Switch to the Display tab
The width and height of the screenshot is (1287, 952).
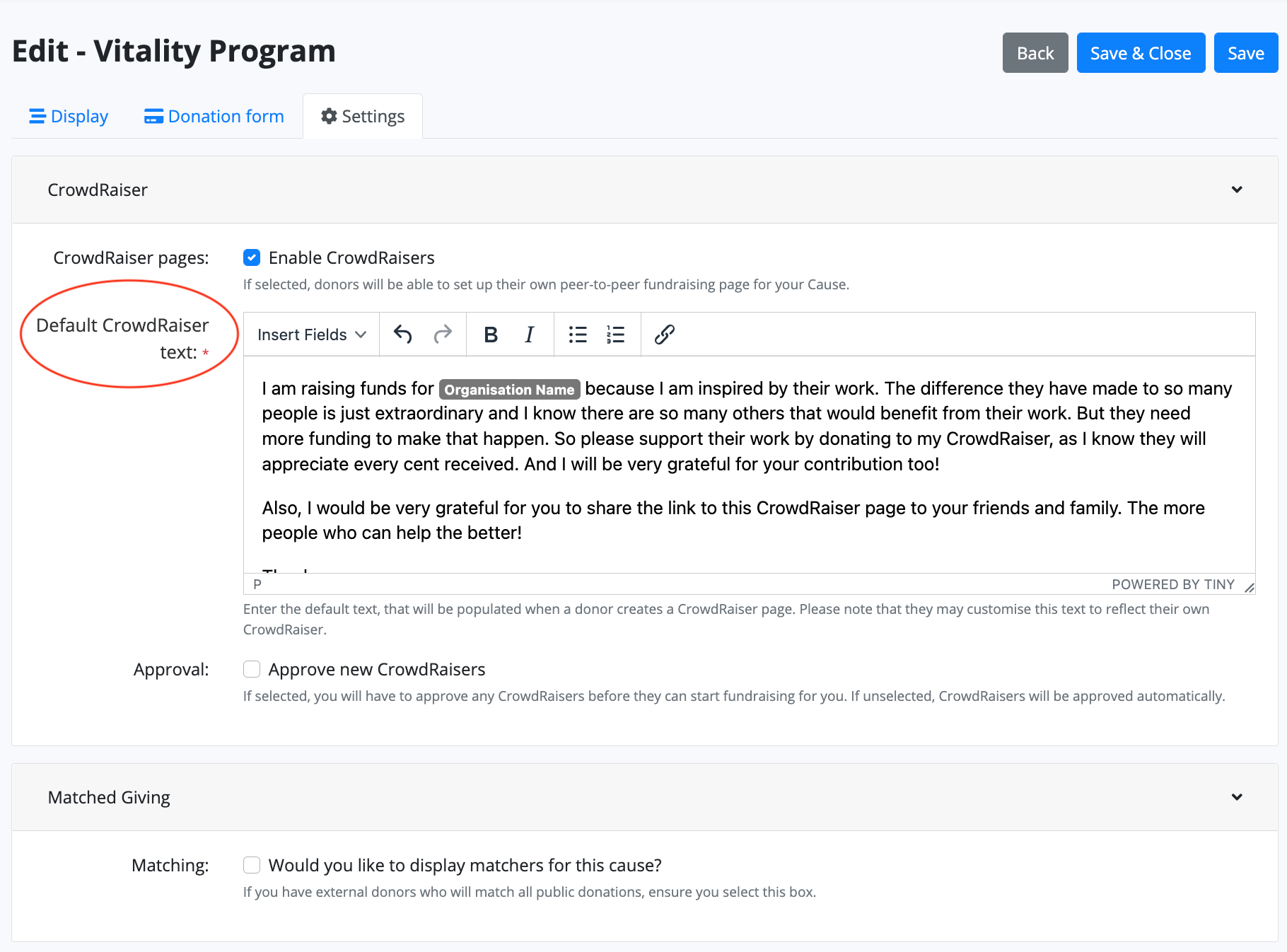69,116
